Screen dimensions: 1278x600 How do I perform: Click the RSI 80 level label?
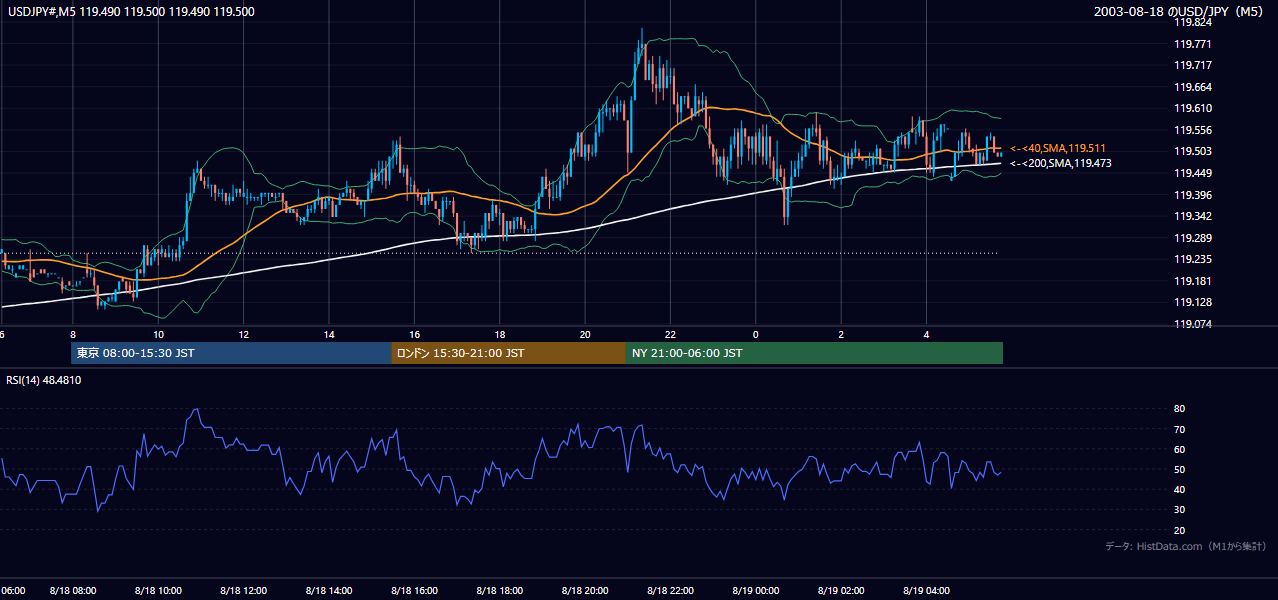(1180, 409)
